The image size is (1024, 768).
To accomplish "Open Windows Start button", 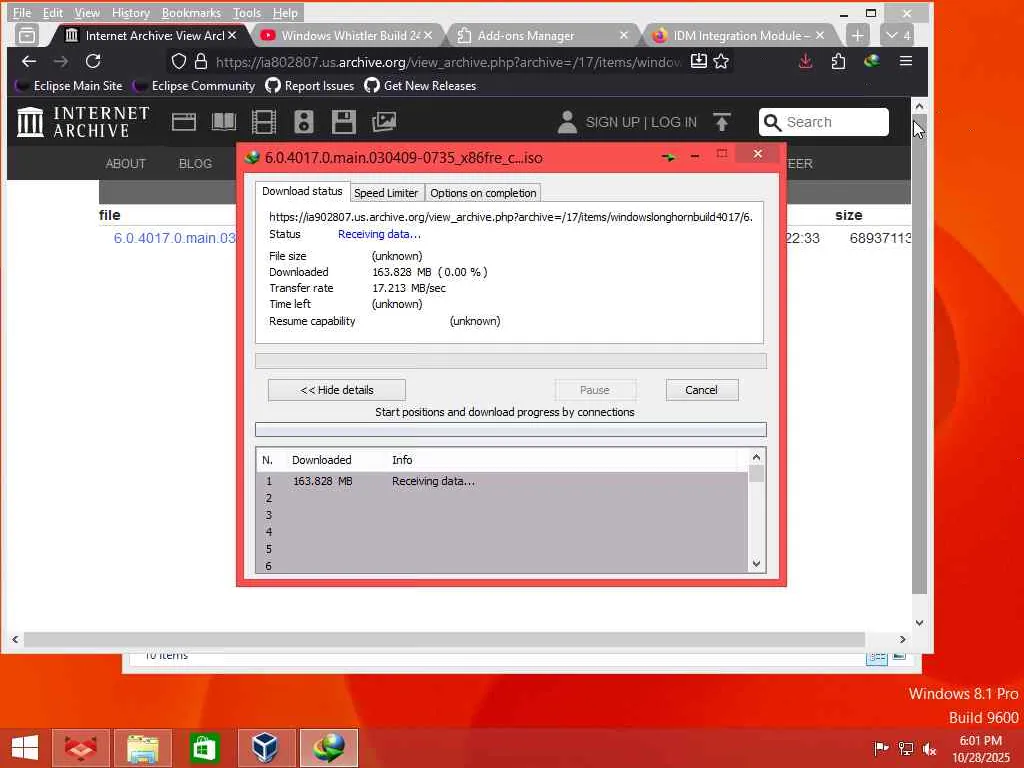I will tap(25, 748).
